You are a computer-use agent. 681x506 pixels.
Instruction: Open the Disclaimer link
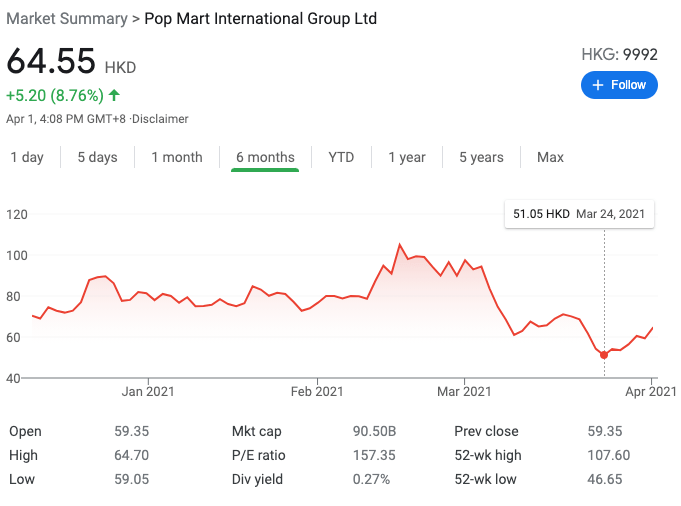(x=160, y=119)
